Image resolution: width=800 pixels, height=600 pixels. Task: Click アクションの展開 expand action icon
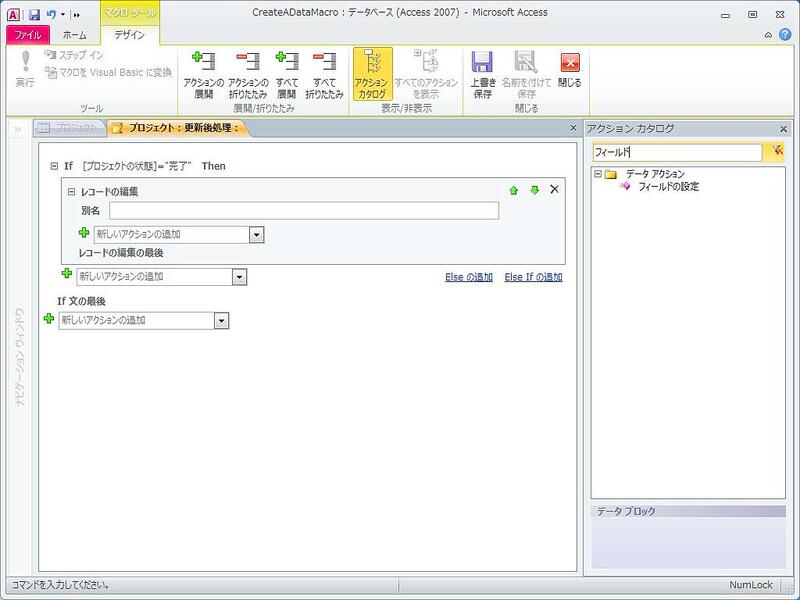click(204, 75)
